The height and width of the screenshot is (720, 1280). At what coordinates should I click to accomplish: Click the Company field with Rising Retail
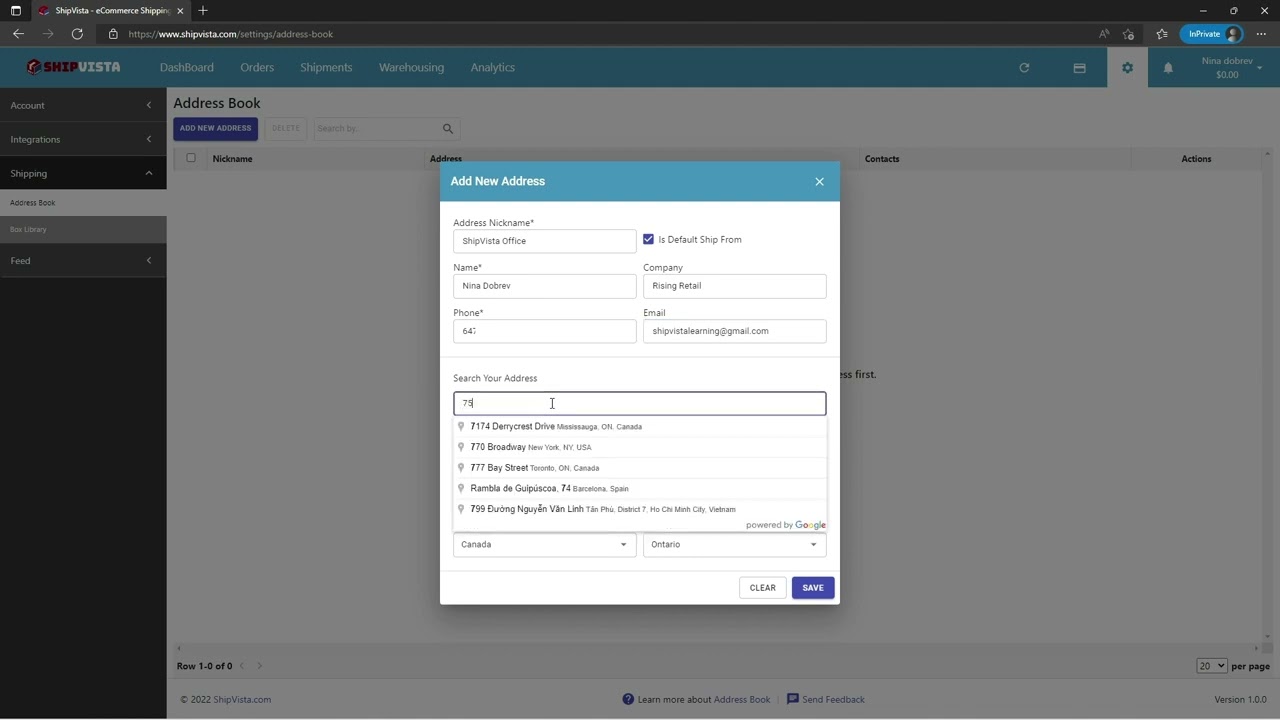tap(734, 286)
